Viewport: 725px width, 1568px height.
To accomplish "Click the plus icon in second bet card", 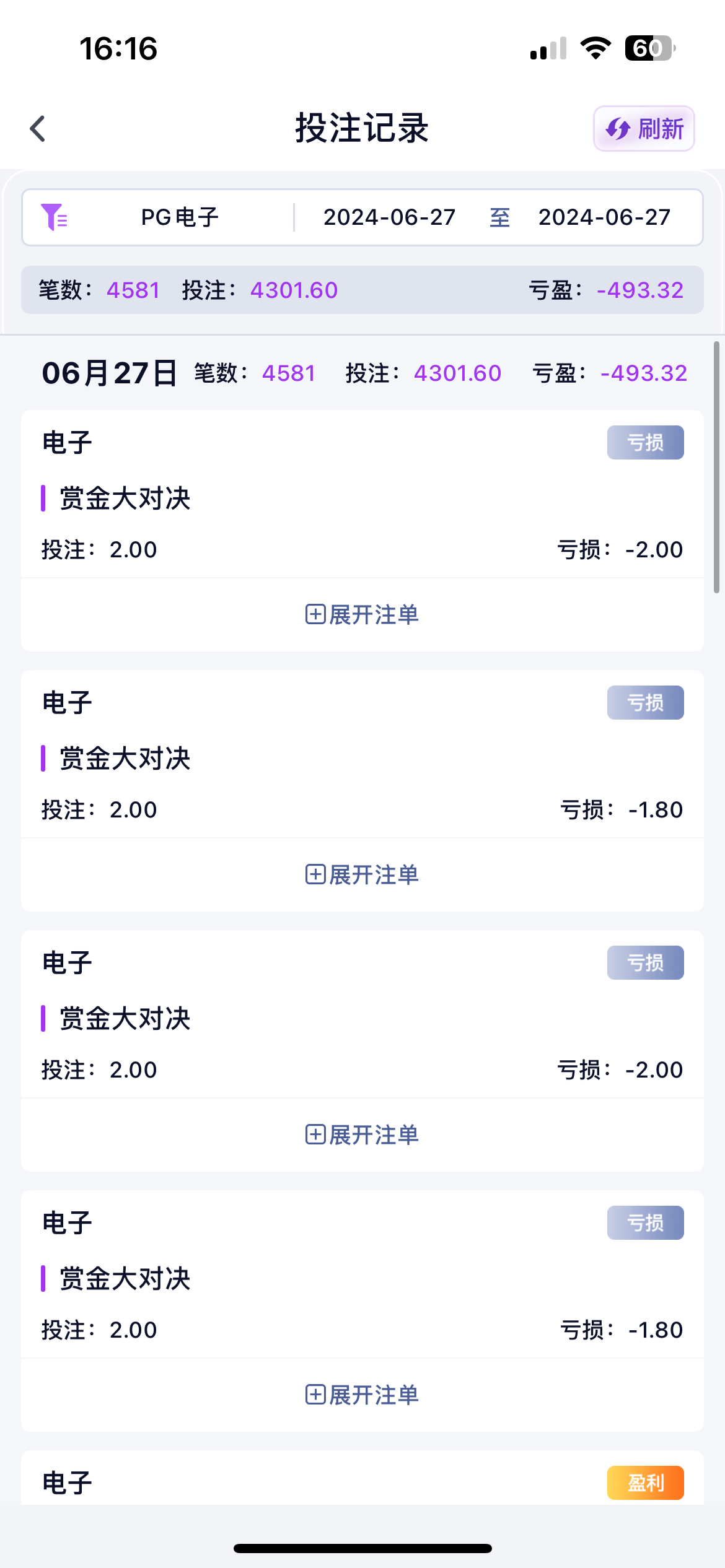I will click(x=315, y=874).
